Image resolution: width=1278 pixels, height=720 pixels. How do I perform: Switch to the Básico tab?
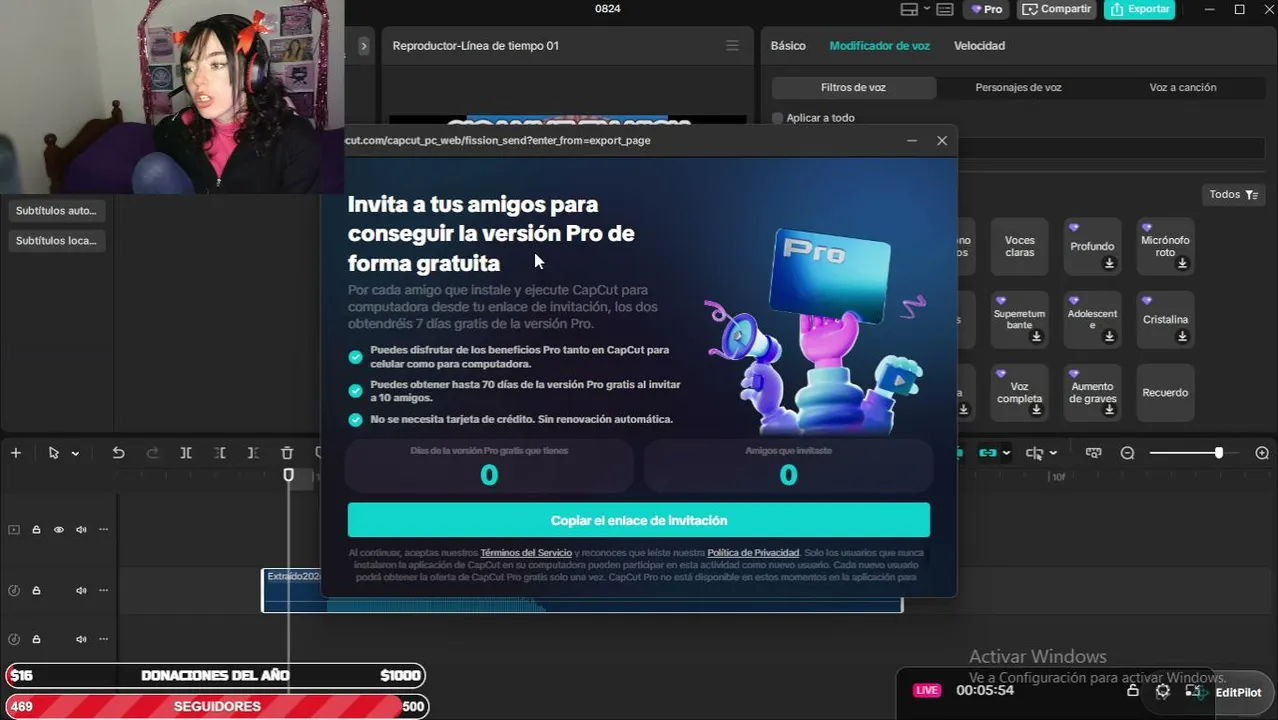click(x=788, y=46)
